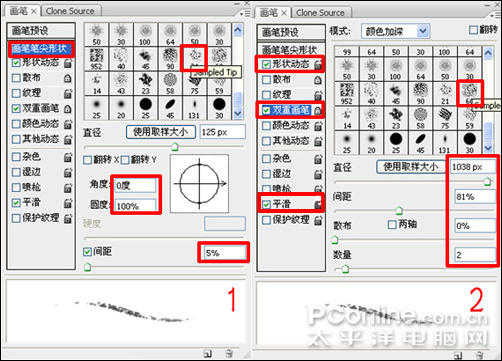This screenshot has width=502, height=361.
Task: Toggle 双重画笔 checkbox in left panel
Action: [16, 108]
